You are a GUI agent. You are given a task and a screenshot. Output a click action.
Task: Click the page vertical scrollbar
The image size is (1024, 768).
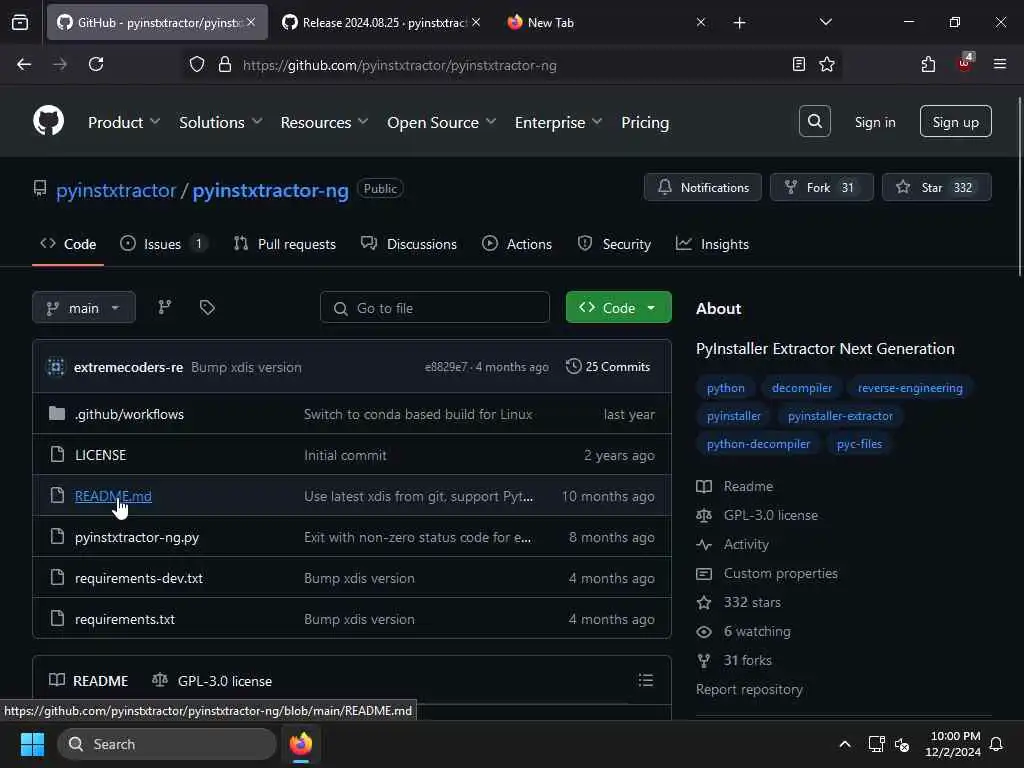click(x=1019, y=186)
